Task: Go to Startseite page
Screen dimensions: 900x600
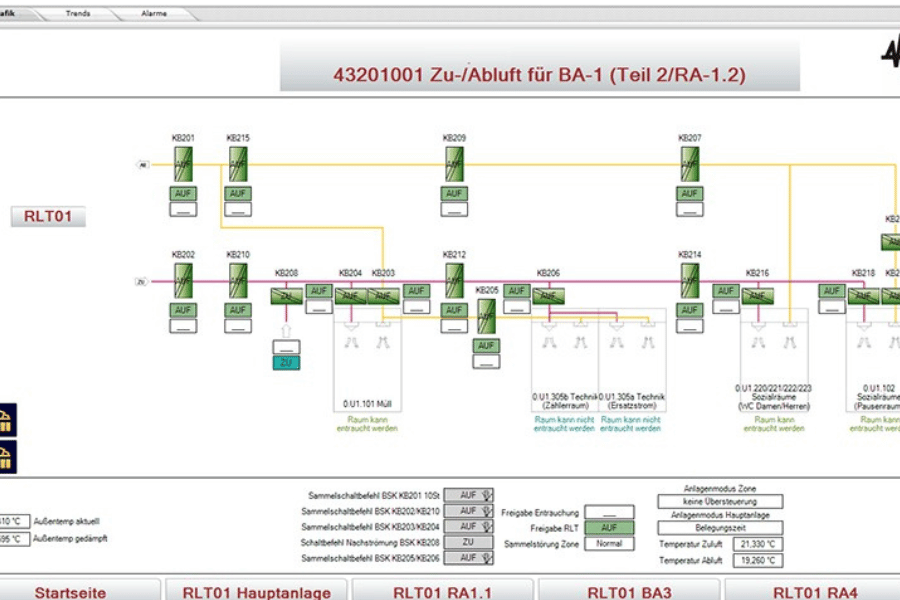Action: [x=71, y=591]
